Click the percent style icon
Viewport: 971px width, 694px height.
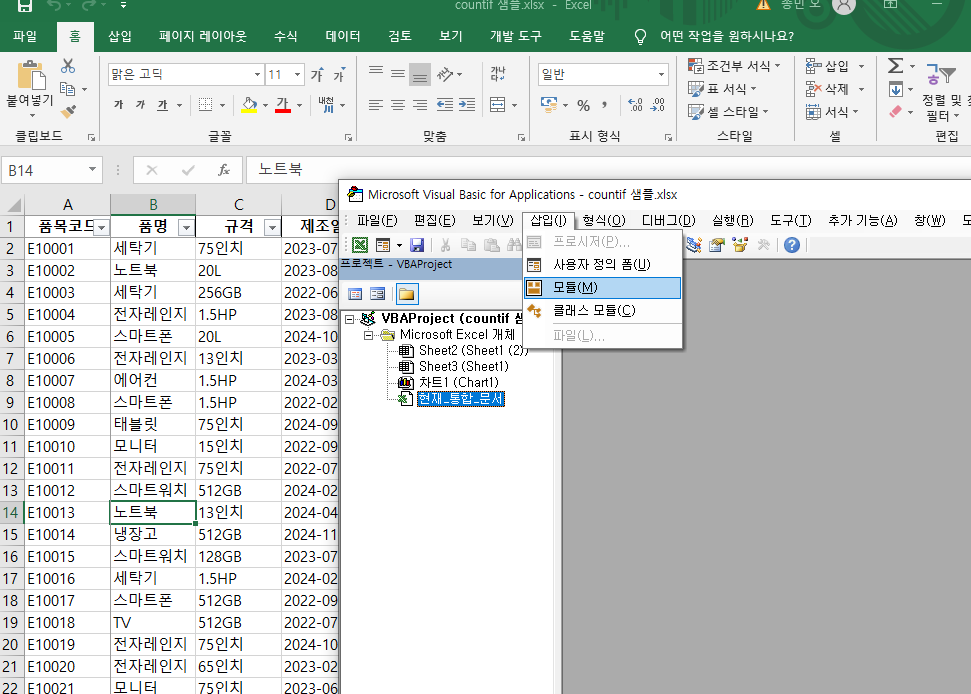click(x=583, y=105)
